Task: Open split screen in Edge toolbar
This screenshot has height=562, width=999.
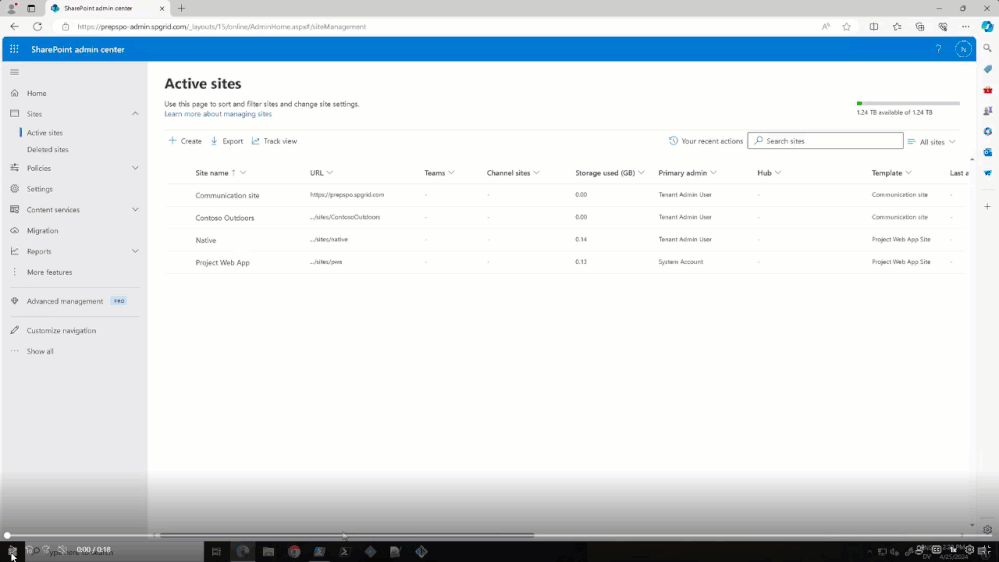Action: click(x=874, y=27)
